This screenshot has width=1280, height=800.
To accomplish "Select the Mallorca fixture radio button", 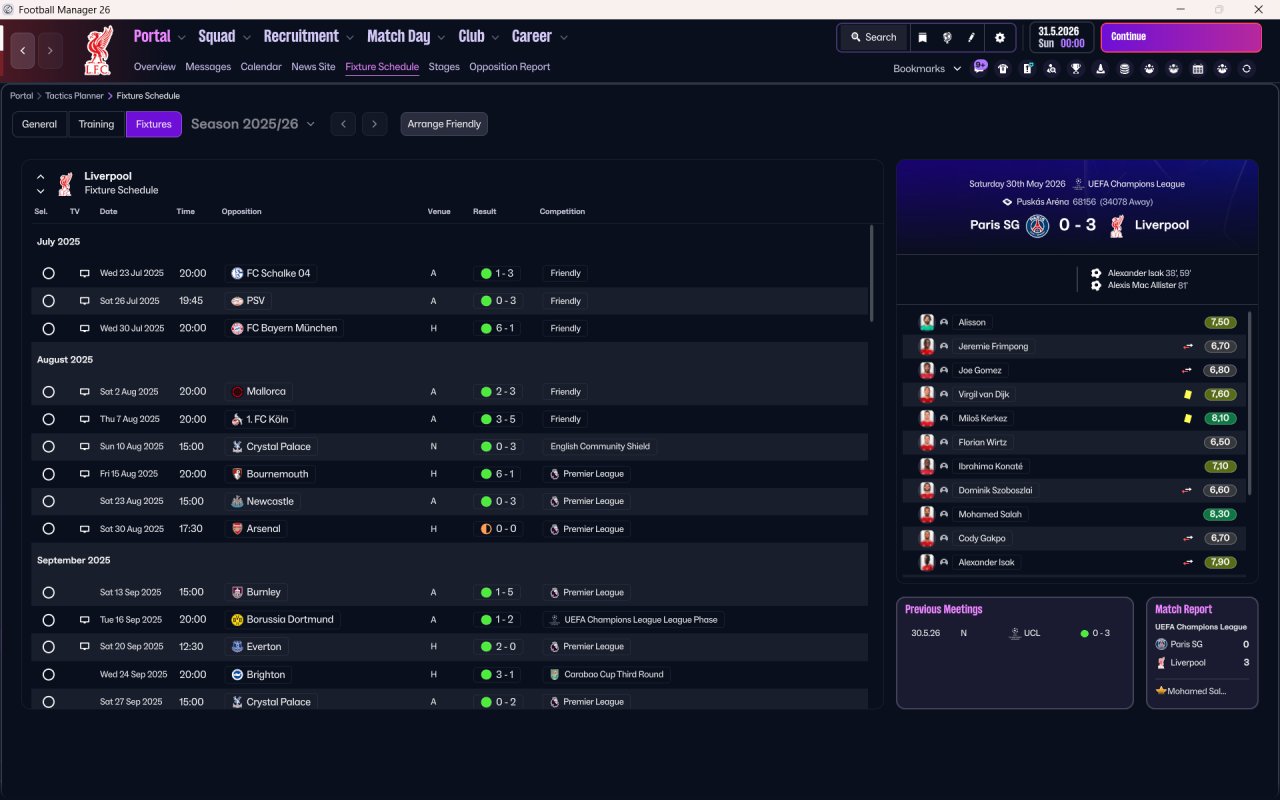I will [x=48, y=392].
